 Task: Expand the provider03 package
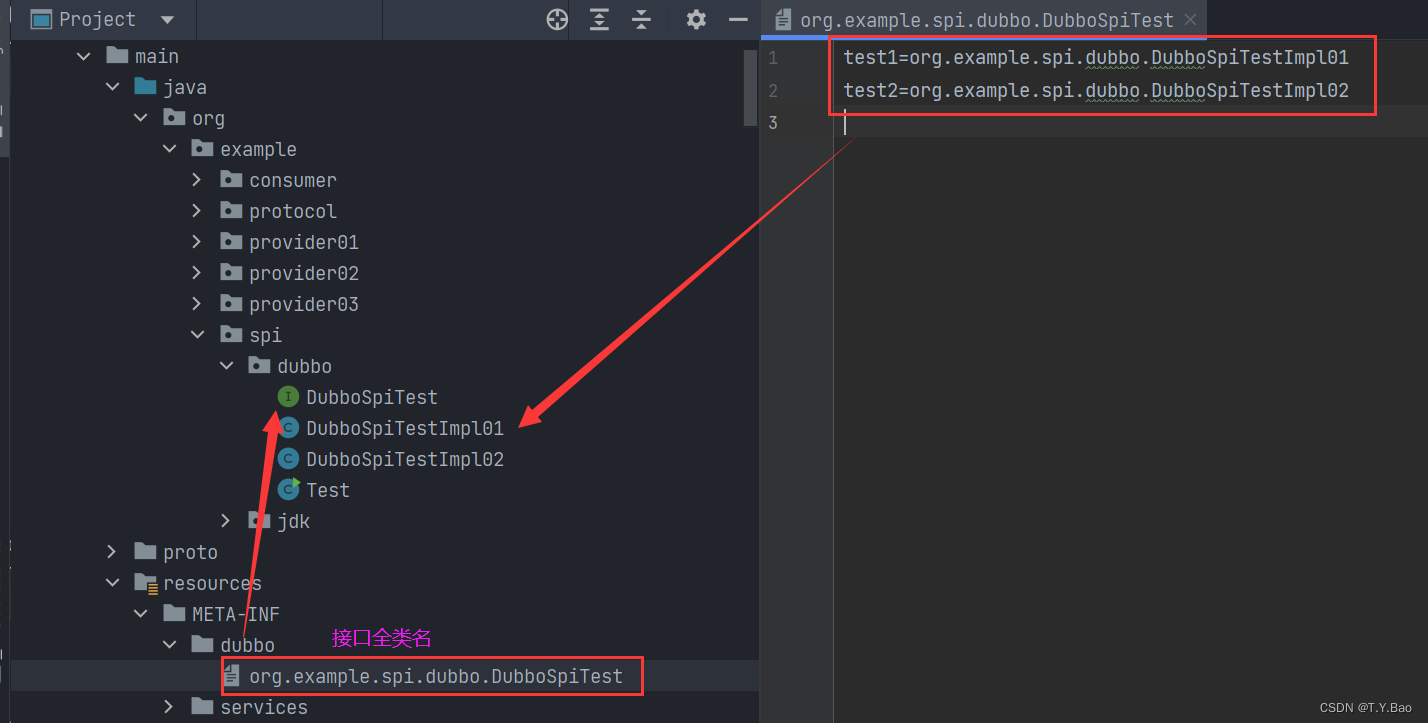tap(197, 304)
